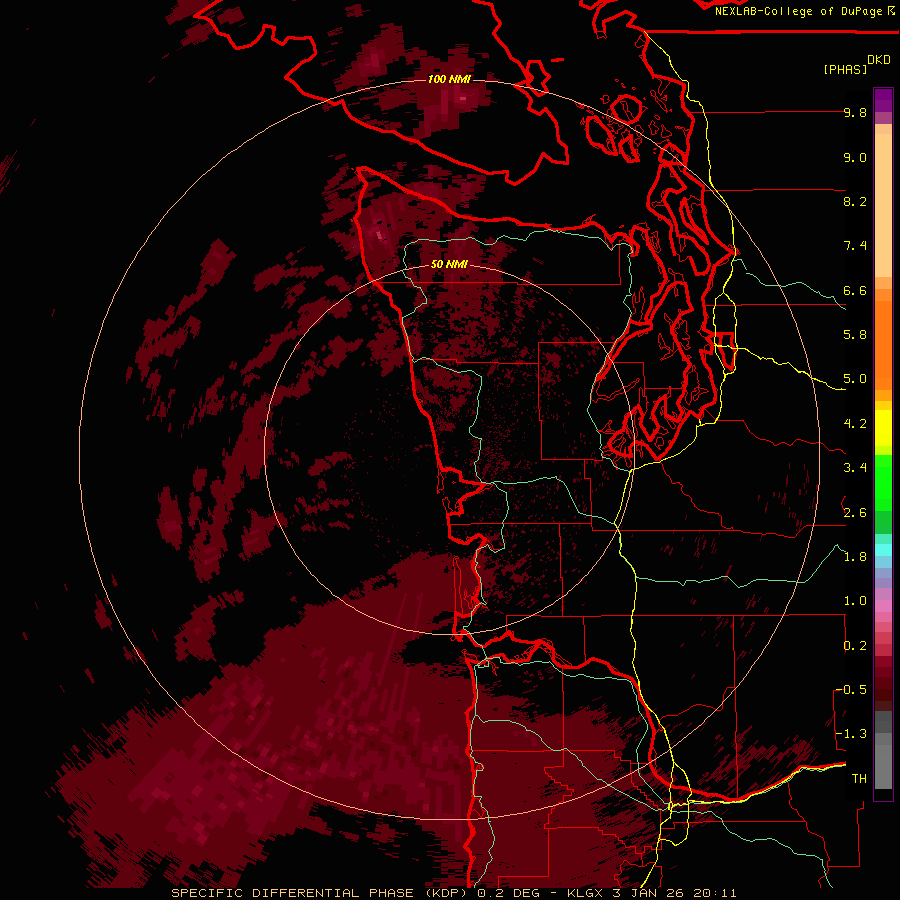Click the pink segment of the color bar
Viewport: 900px width, 900px height.
(883, 606)
